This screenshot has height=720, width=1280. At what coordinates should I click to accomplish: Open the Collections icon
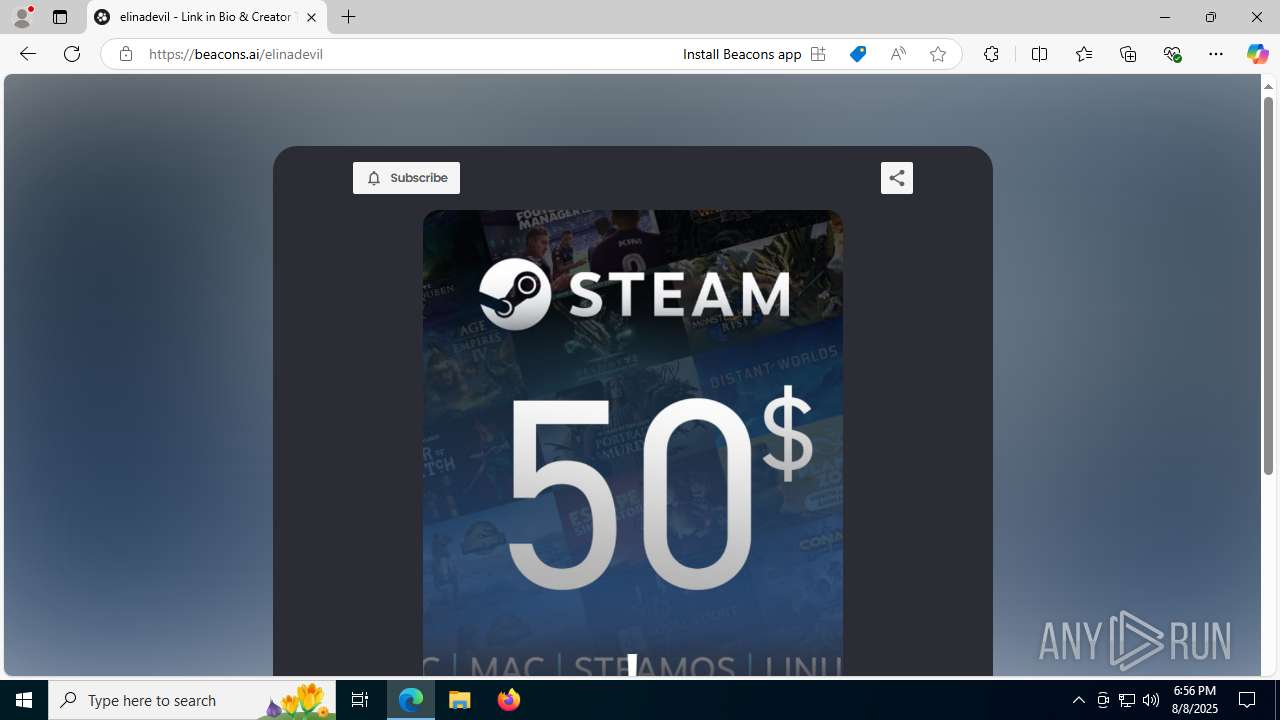(1128, 54)
